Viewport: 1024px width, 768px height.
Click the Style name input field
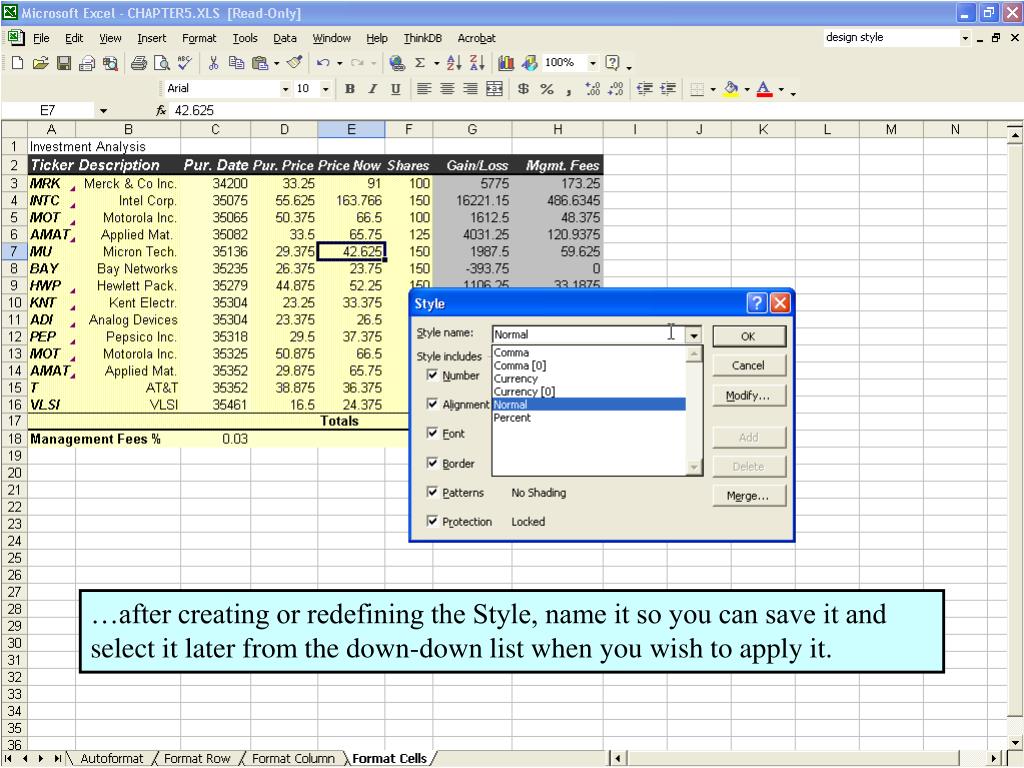coord(588,335)
